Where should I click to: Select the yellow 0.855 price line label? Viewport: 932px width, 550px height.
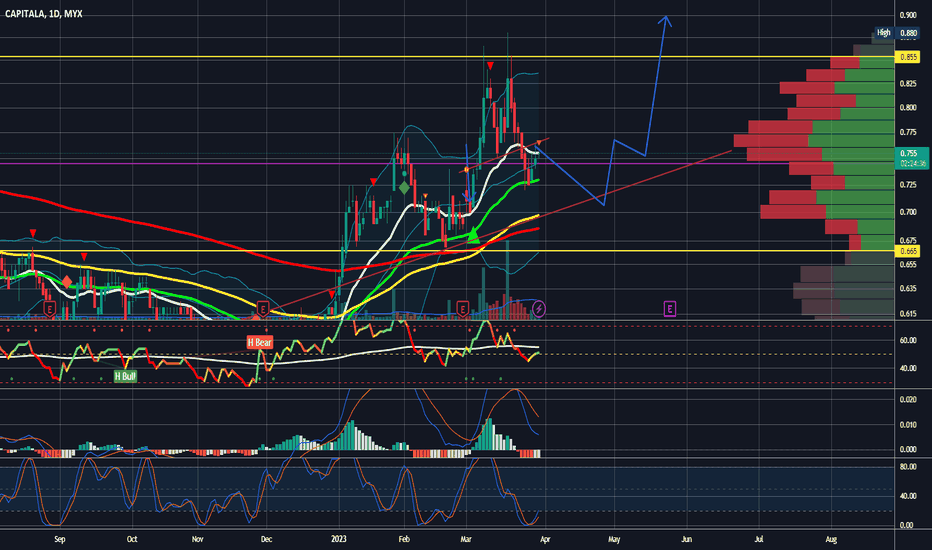pos(908,57)
